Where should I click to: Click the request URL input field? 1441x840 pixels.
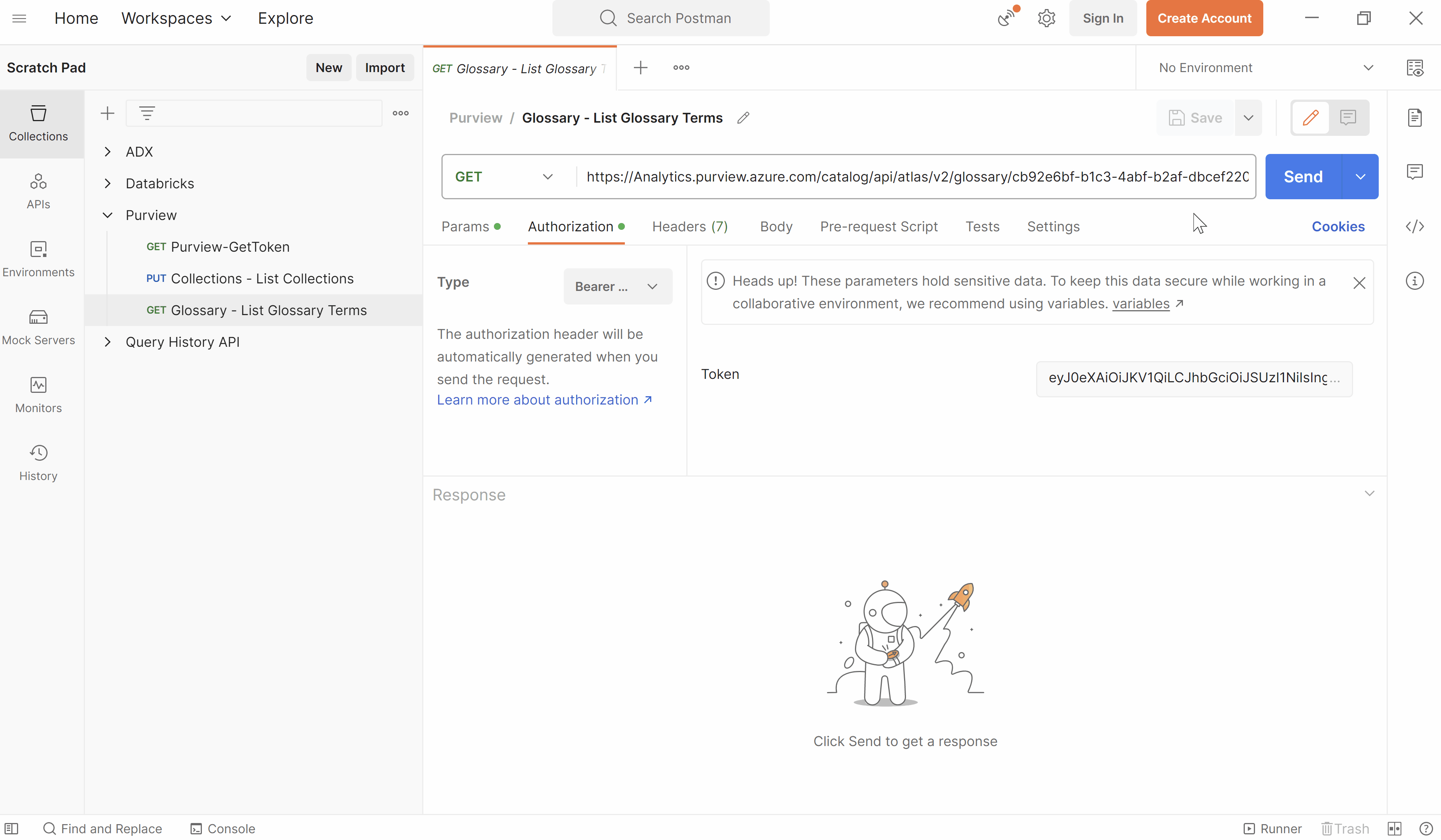(917, 177)
